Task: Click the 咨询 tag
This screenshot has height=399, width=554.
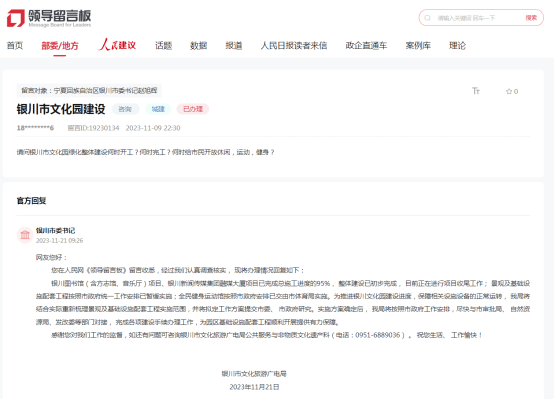Action: pyautogui.click(x=125, y=109)
